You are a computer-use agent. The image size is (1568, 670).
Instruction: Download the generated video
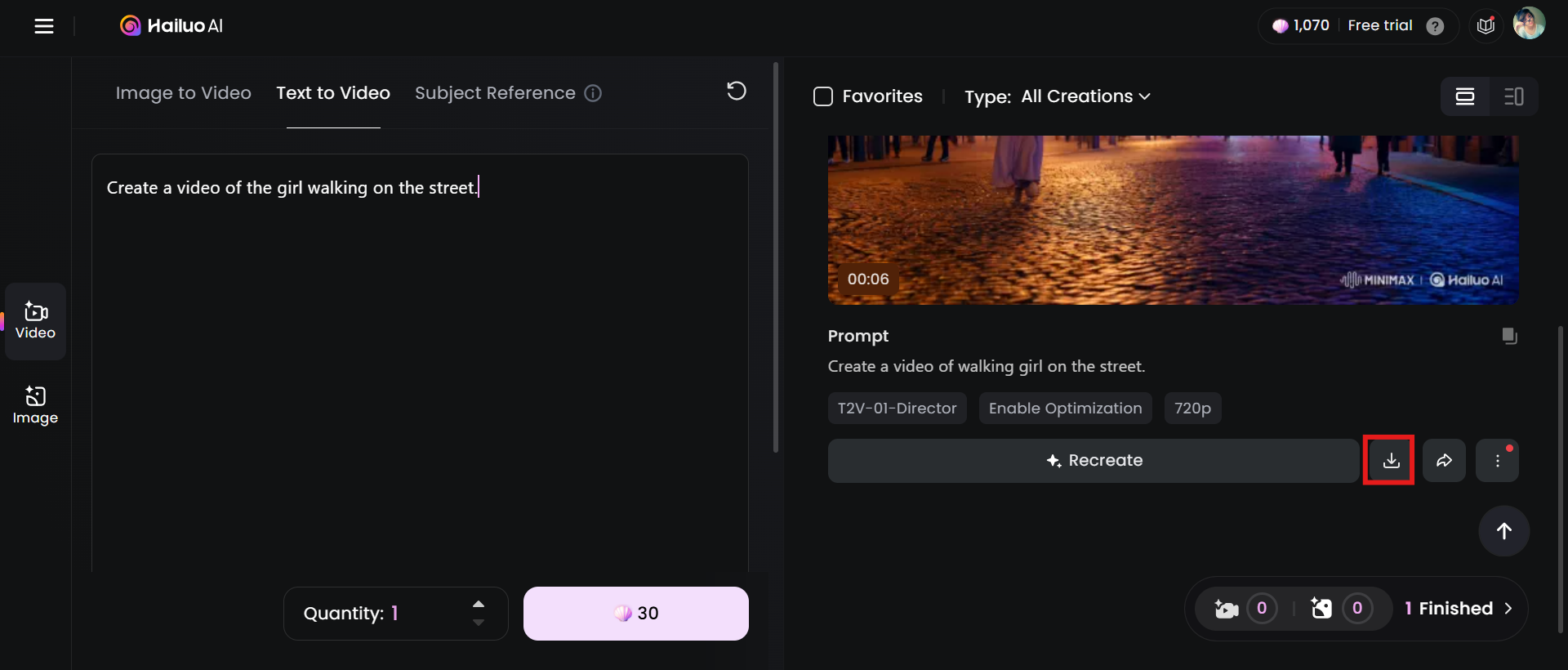click(x=1391, y=461)
